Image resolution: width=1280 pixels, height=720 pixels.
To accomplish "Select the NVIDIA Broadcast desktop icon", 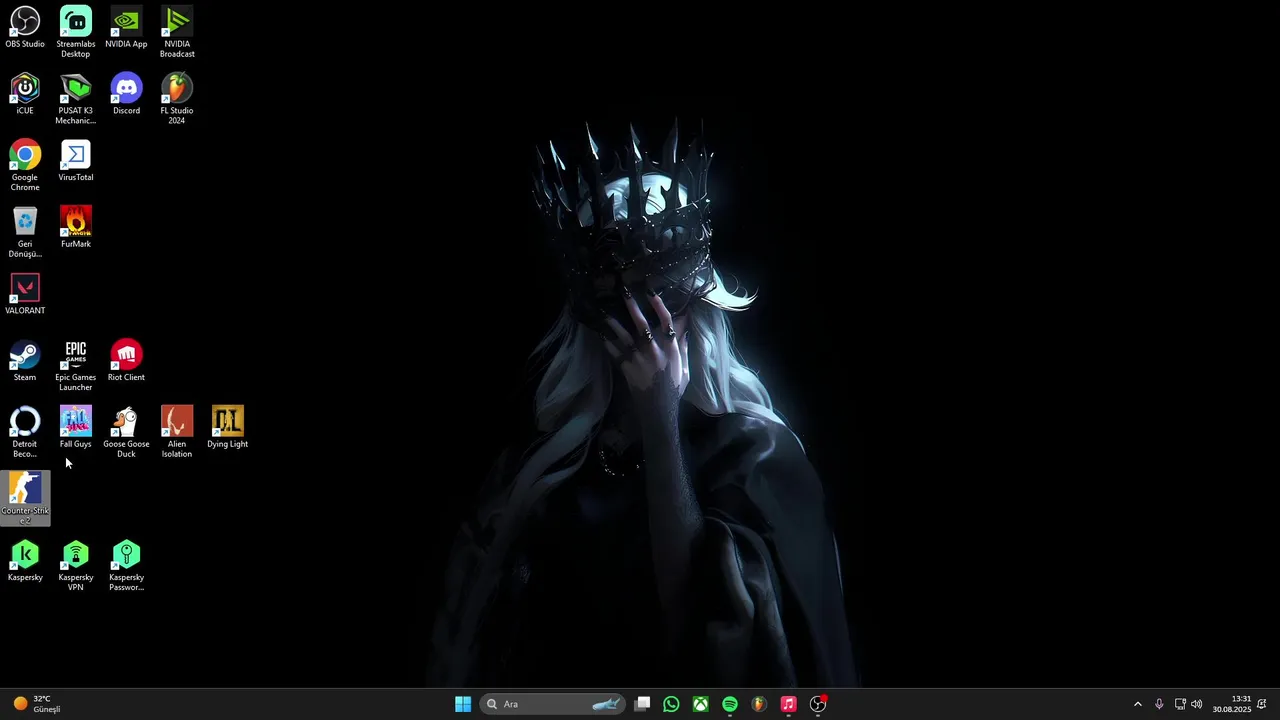I will (x=177, y=32).
